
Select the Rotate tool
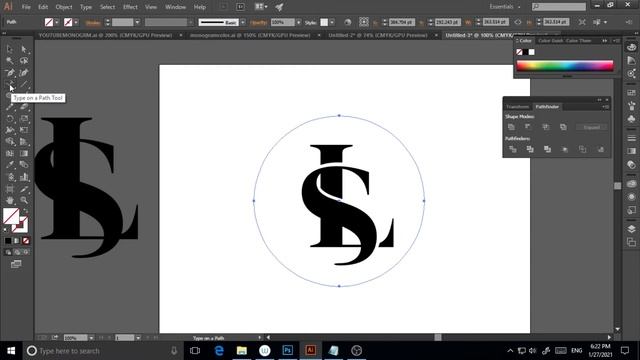tap(9, 118)
